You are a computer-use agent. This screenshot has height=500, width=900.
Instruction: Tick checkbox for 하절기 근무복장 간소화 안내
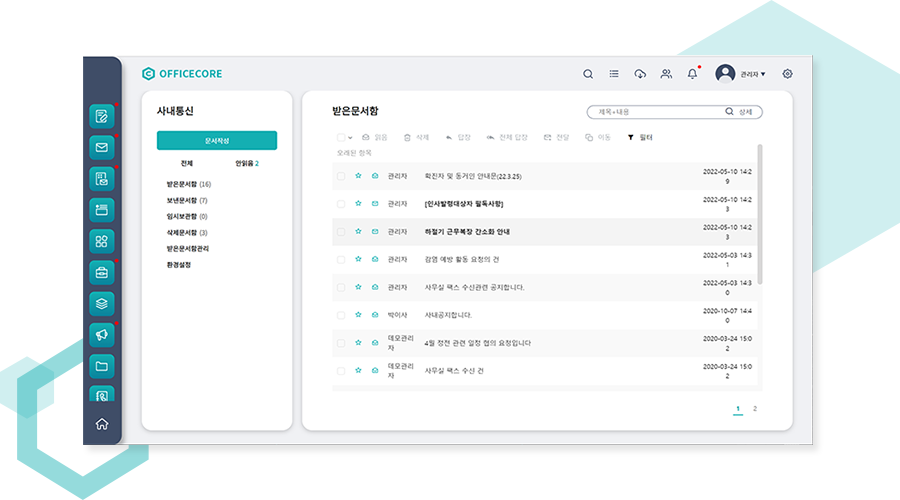pyautogui.click(x=341, y=232)
